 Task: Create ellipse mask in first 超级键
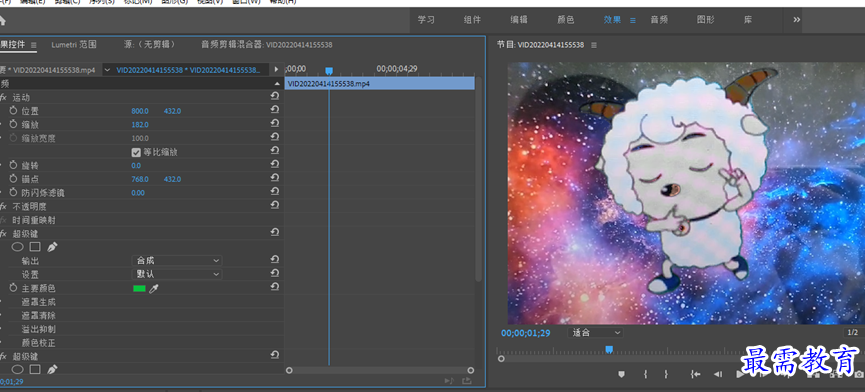tap(18, 247)
